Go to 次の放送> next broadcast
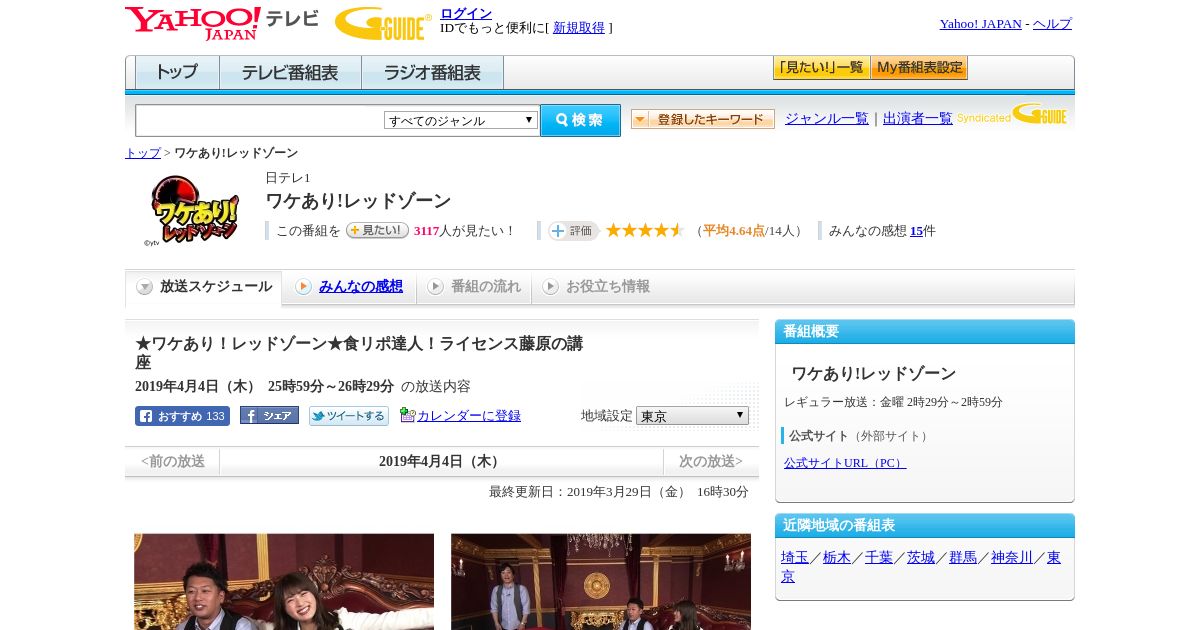The height and width of the screenshot is (630, 1200). point(711,462)
